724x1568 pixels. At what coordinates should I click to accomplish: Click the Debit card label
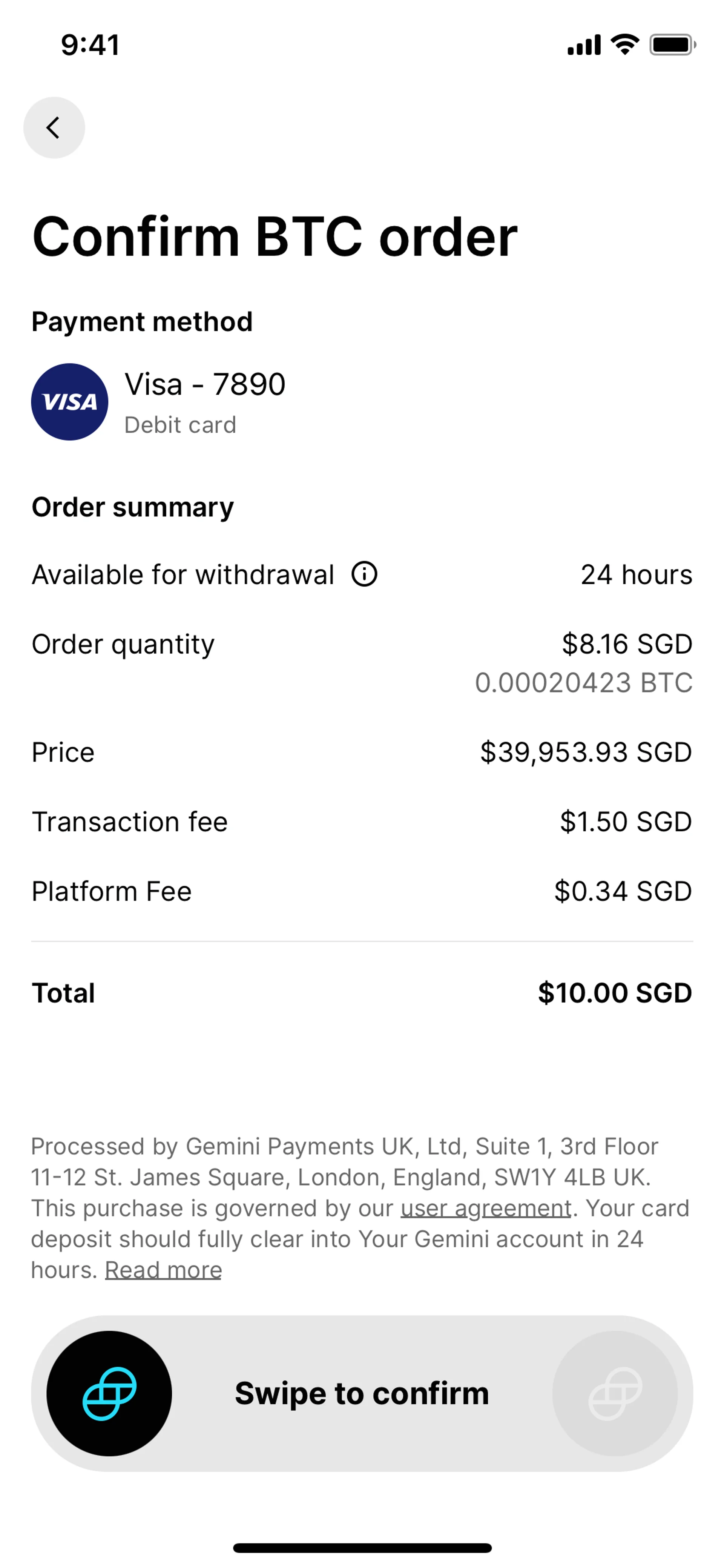pyautogui.click(x=180, y=425)
